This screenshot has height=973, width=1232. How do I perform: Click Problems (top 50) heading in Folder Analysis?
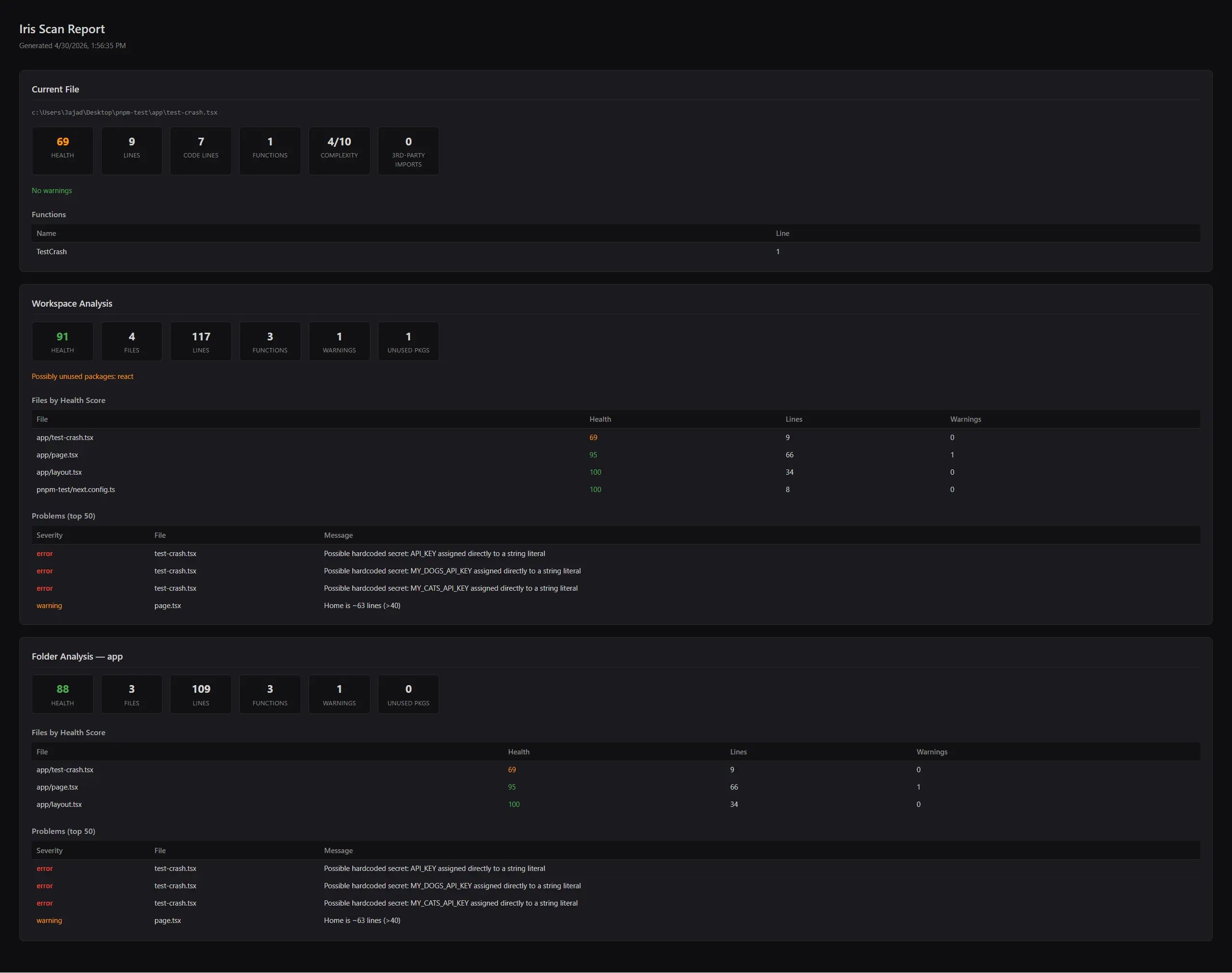63,832
